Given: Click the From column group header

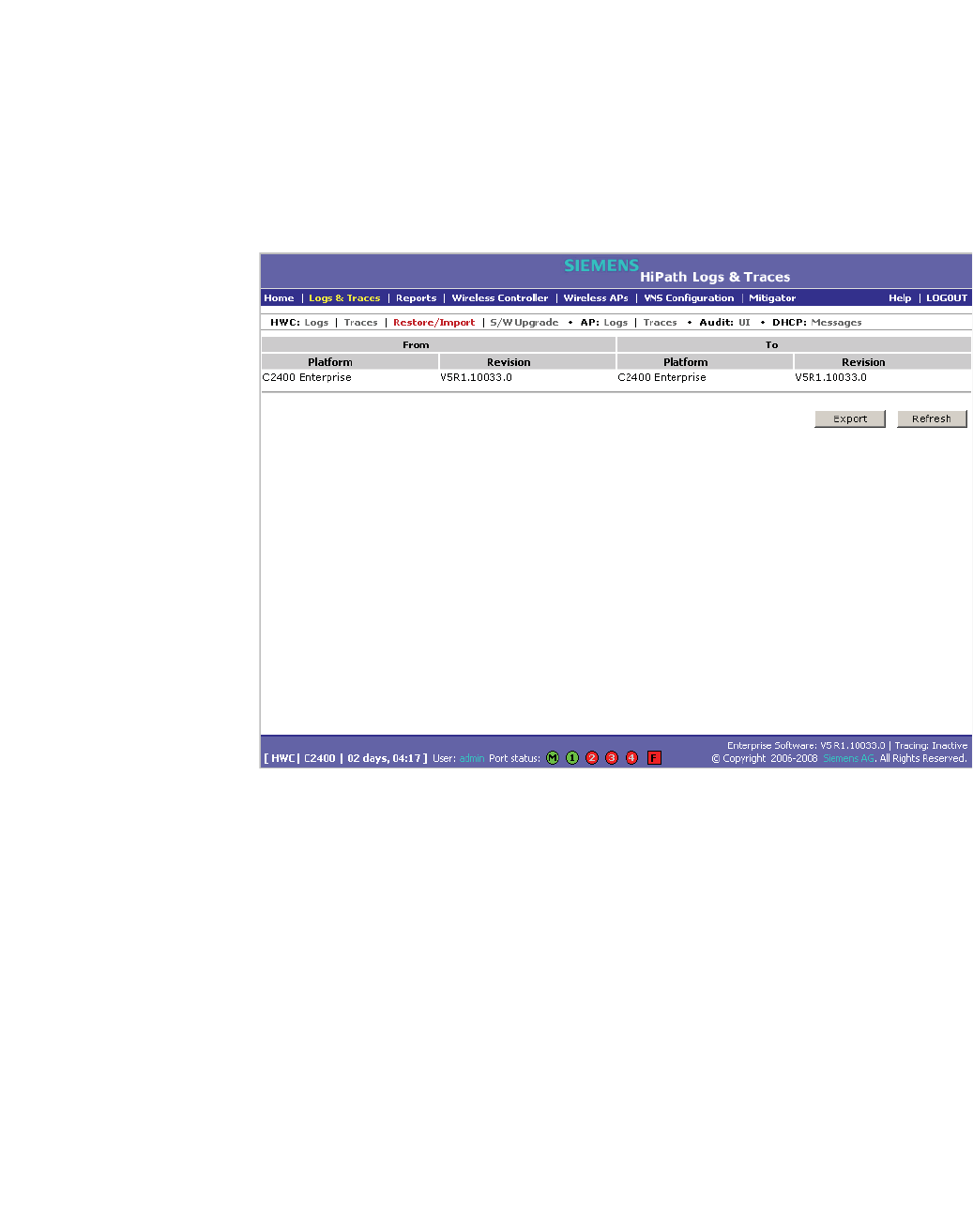Looking at the screenshot, I should pyautogui.click(x=438, y=345).
